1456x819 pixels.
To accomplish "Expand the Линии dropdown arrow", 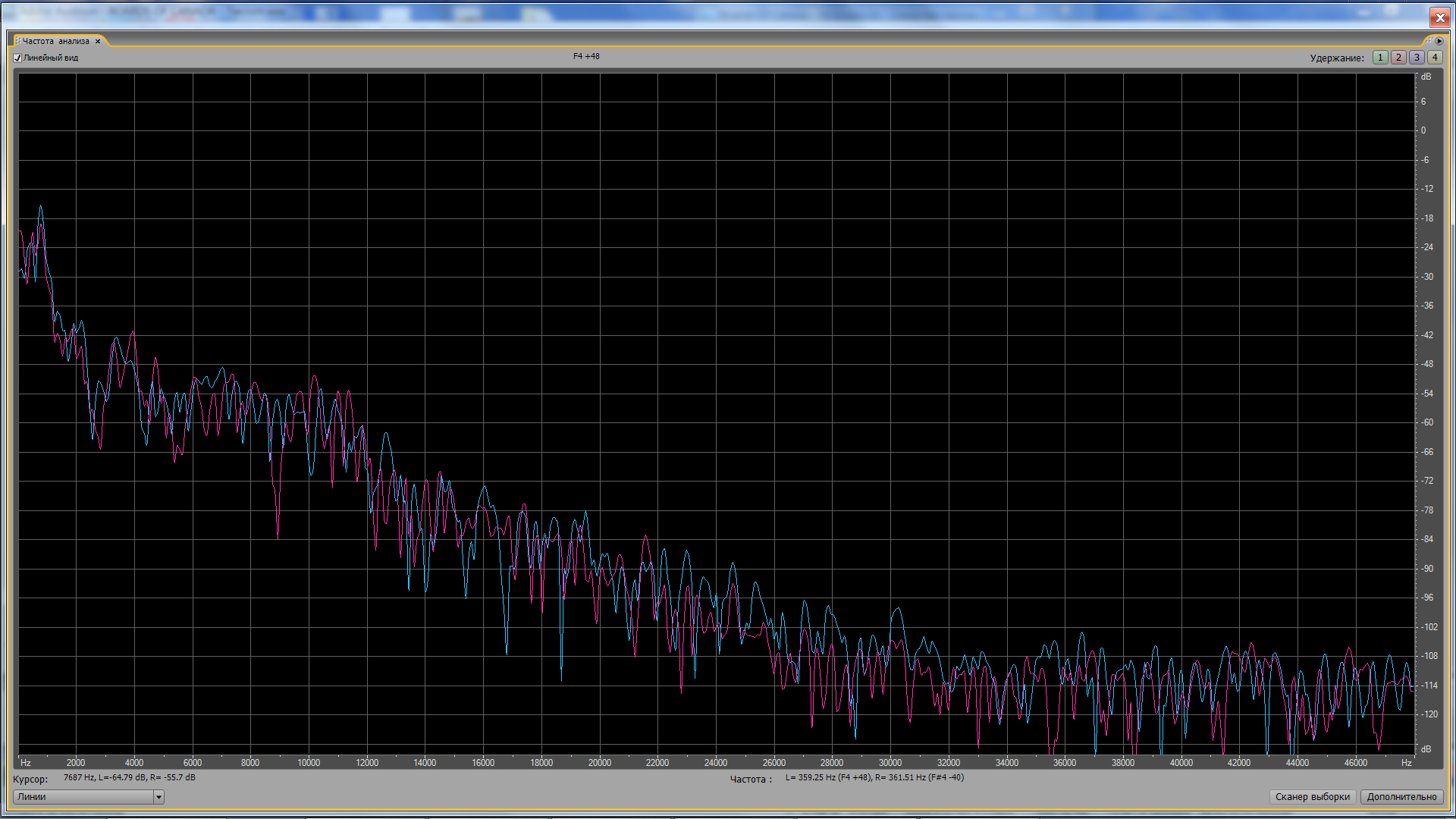I will pyautogui.click(x=158, y=797).
